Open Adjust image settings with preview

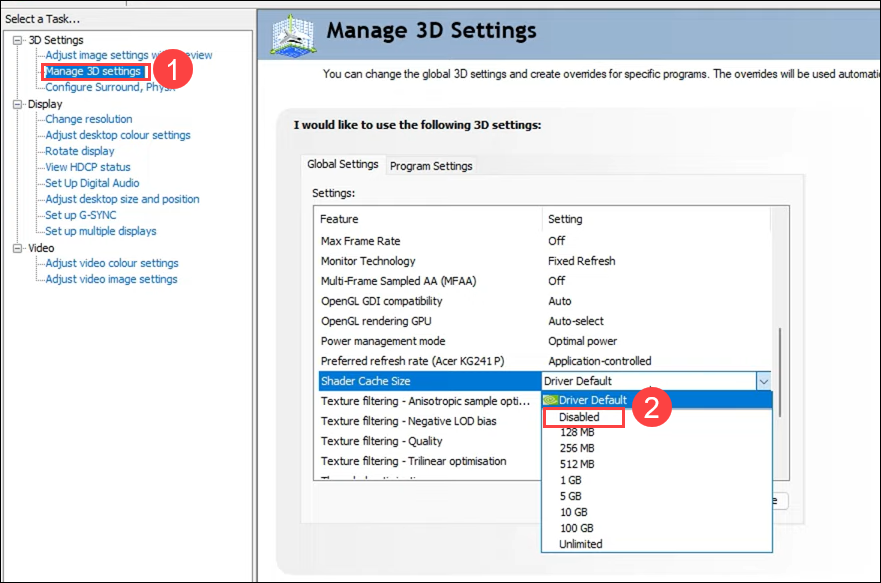[129, 55]
